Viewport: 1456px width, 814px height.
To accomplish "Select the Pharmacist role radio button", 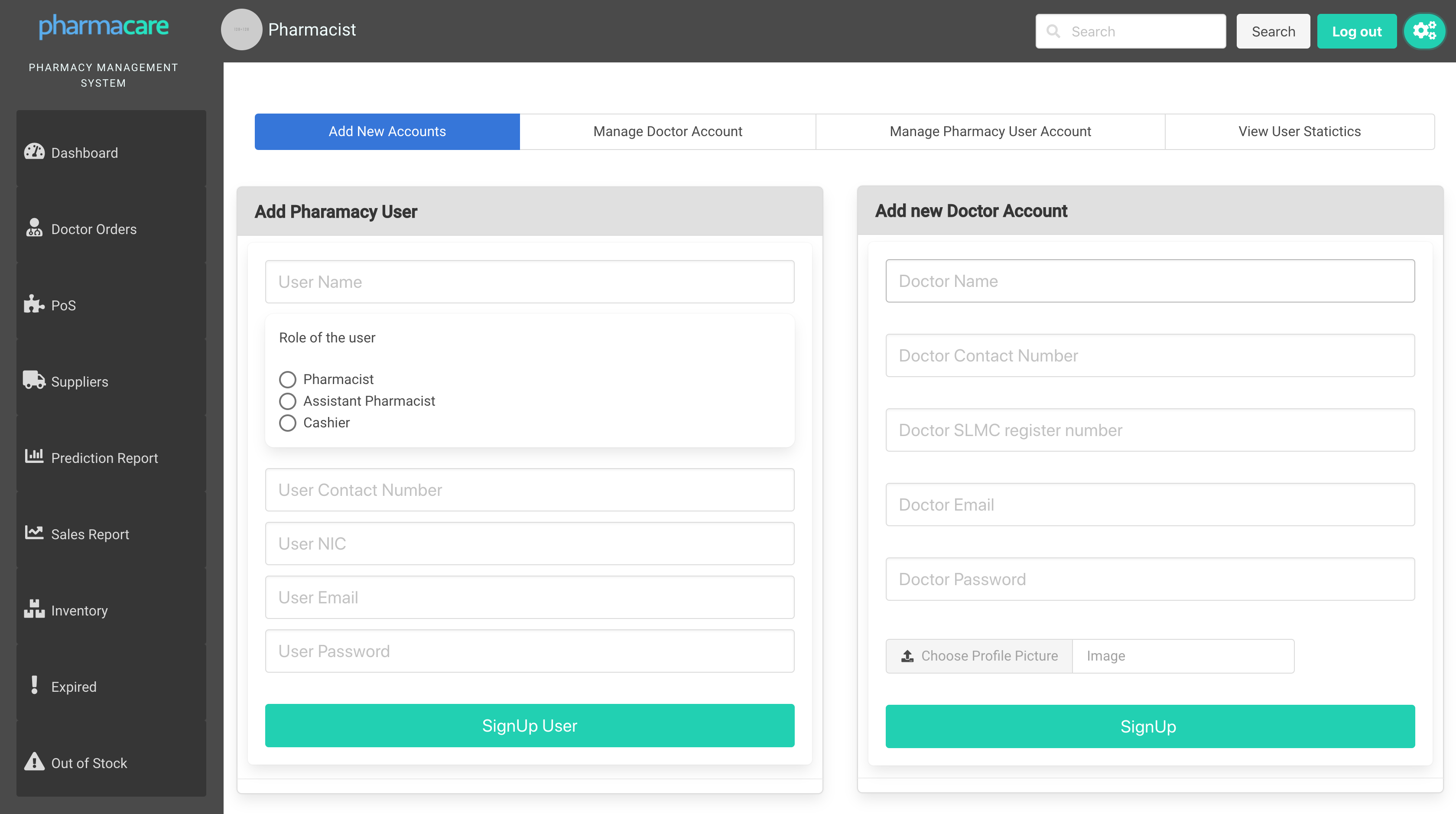I will (x=287, y=379).
